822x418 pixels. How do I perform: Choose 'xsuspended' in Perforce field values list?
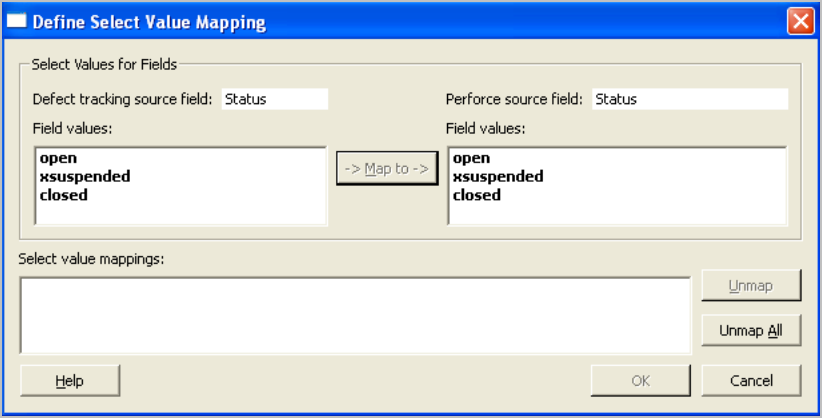pos(498,177)
